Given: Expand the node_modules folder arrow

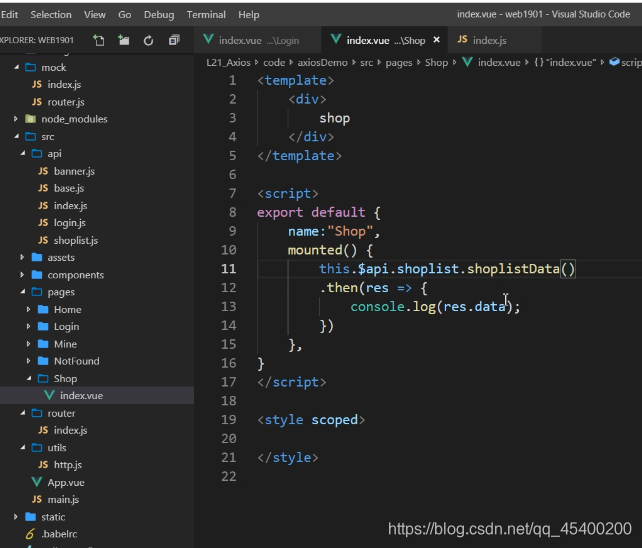Looking at the screenshot, I should pos(16,119).
